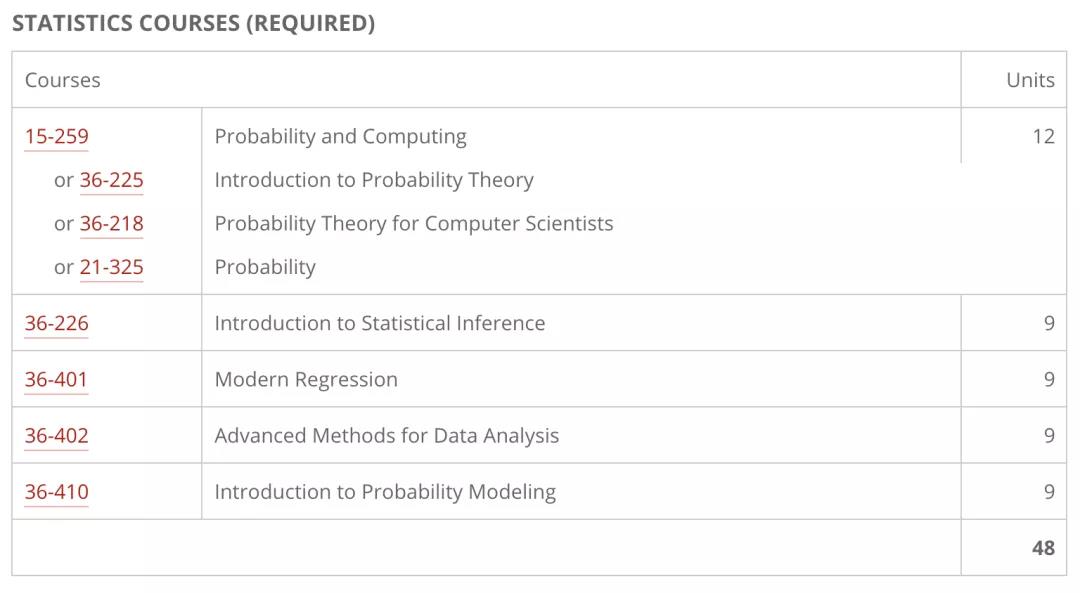Visit the 36-410 course link
Viewport: 1080px width, 593px height.
[x=56, y=492]
